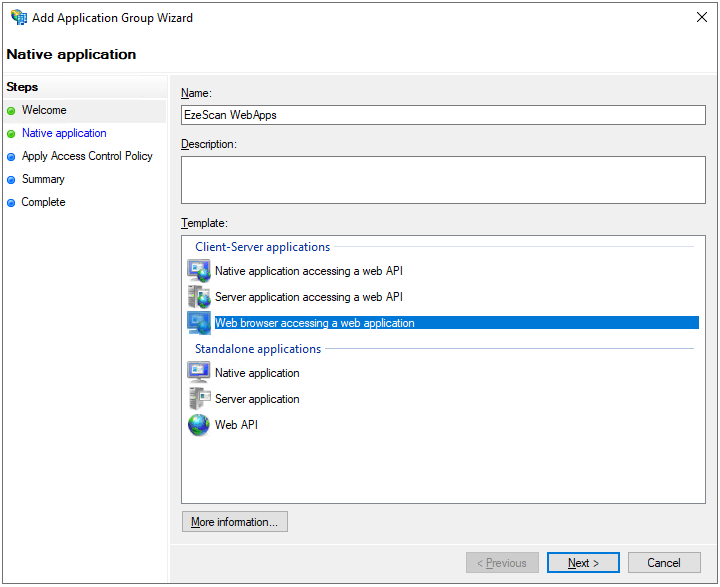Select Server application accessing a web API text
The height and width of the screenshot is (587, 720).
[308, 297]
